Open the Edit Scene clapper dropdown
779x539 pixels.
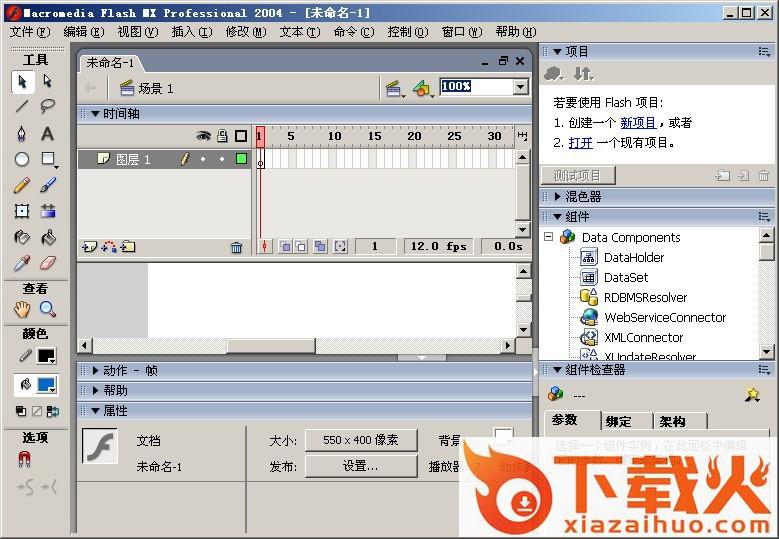(395, 89)
